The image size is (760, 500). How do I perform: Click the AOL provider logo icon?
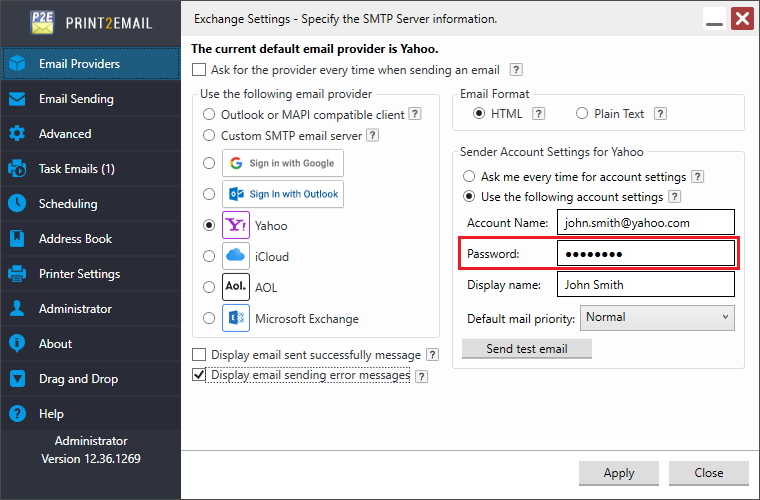tap(236, 287)
